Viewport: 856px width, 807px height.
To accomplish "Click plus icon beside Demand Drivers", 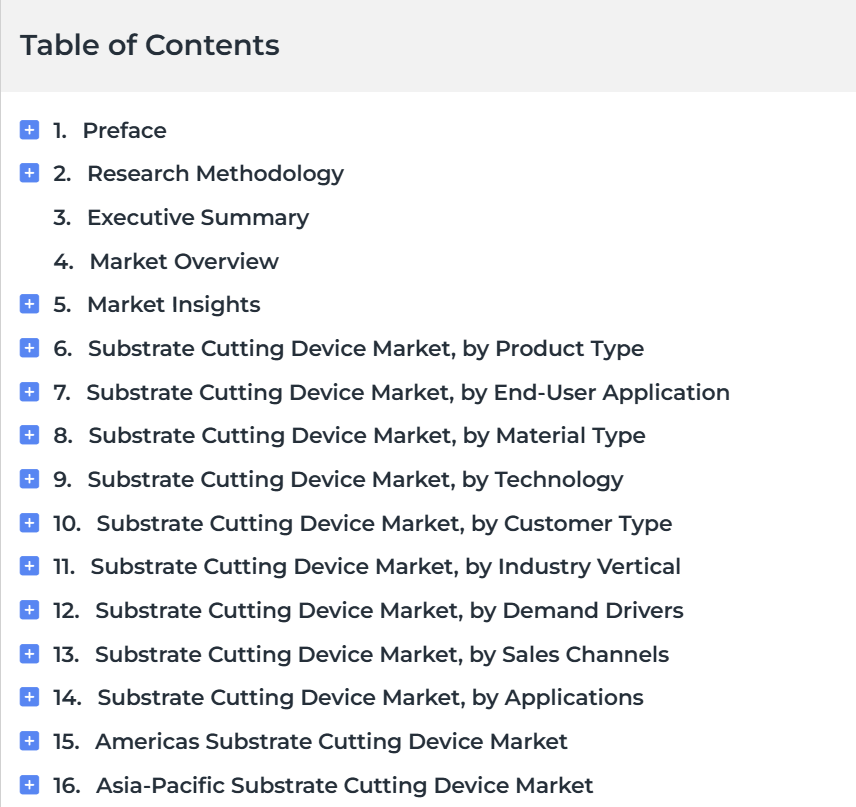I will tap(29, 610).
